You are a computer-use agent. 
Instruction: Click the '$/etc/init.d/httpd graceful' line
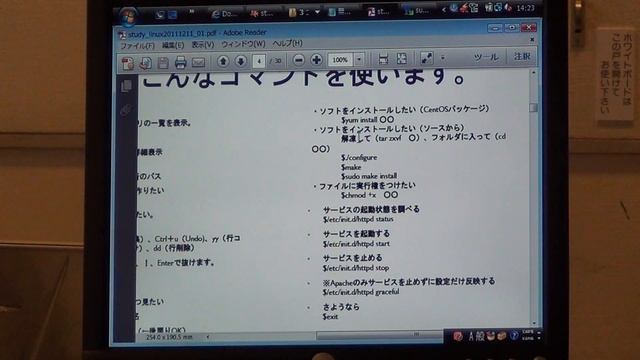pyautogui.click(x=361, y=292)
